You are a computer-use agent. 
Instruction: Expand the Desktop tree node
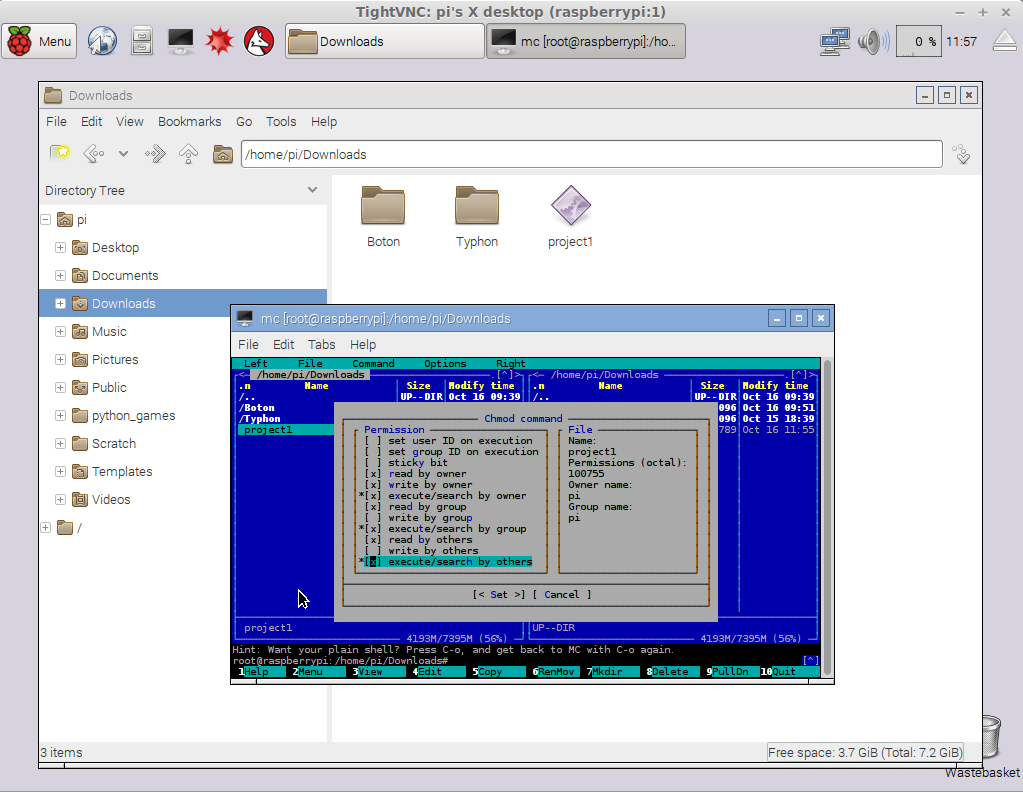(60, 248)
